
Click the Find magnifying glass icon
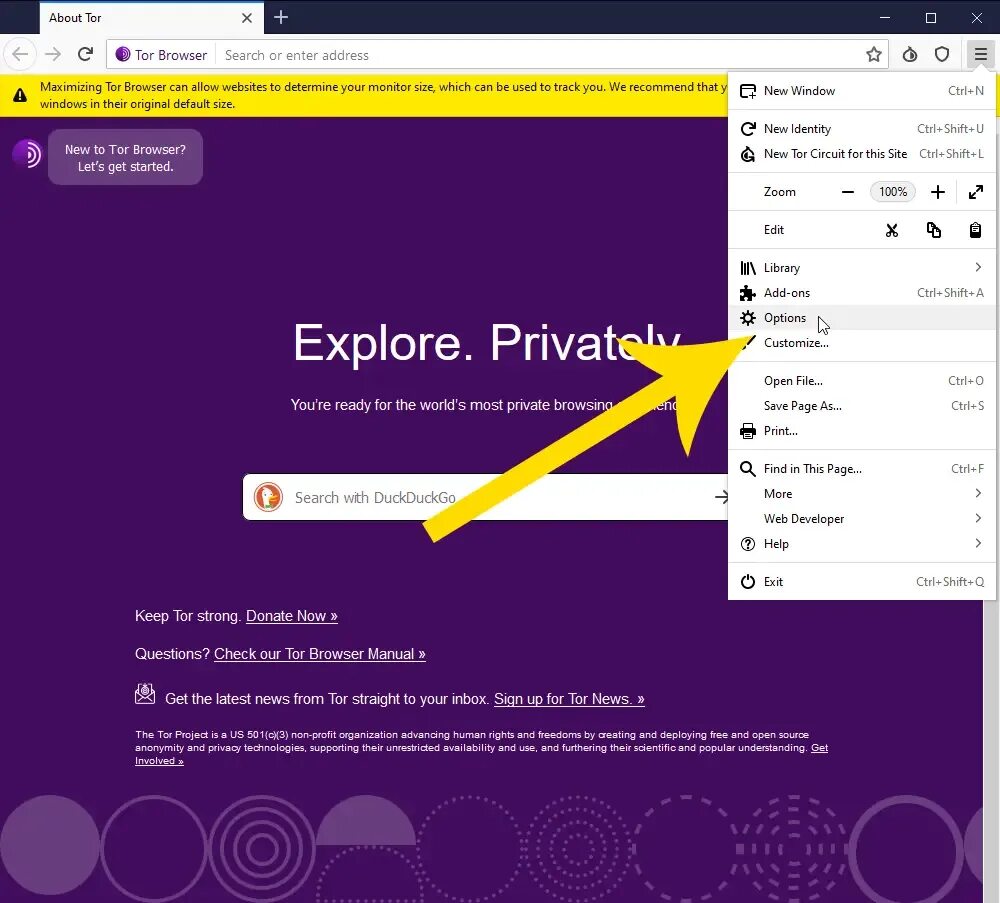[x=747, y=469]
